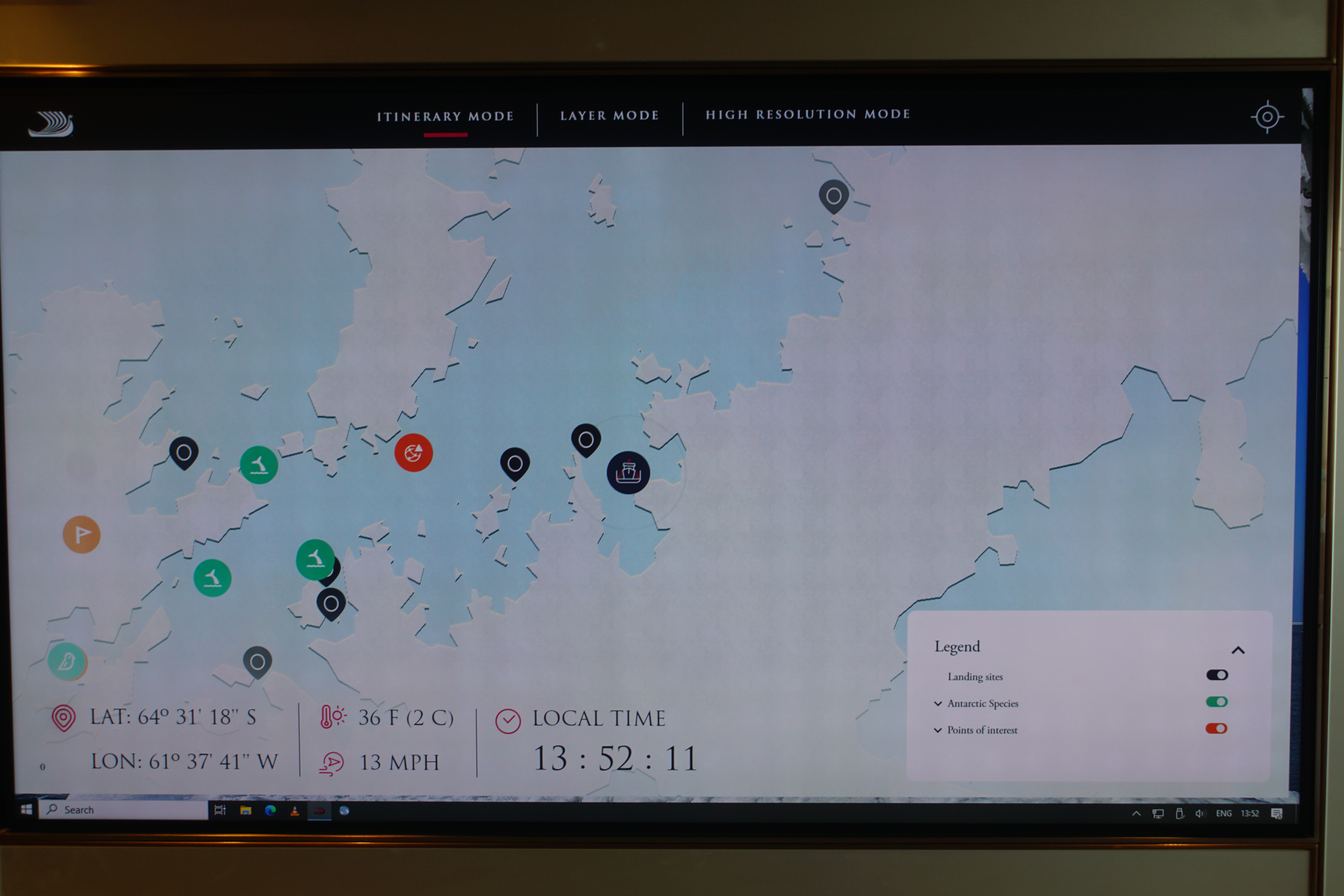This screenshot has height=896, width=1344.
Task: Expand the Points of interest arrow
Action: tap(938, 730)
